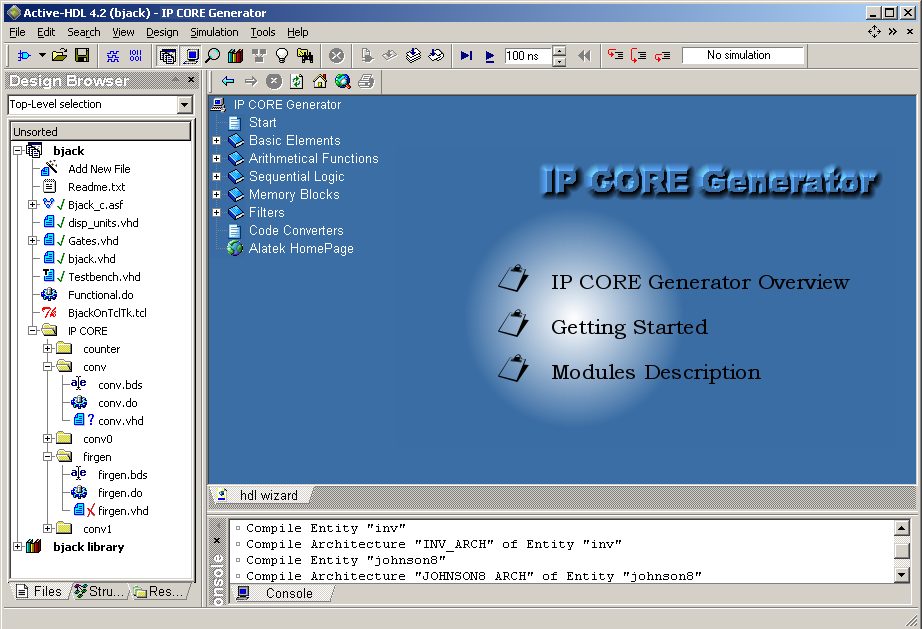Click the magnifying glass toolbar icon
The height and width of the screenshot is (629, 922).
(x=213, y=56)
